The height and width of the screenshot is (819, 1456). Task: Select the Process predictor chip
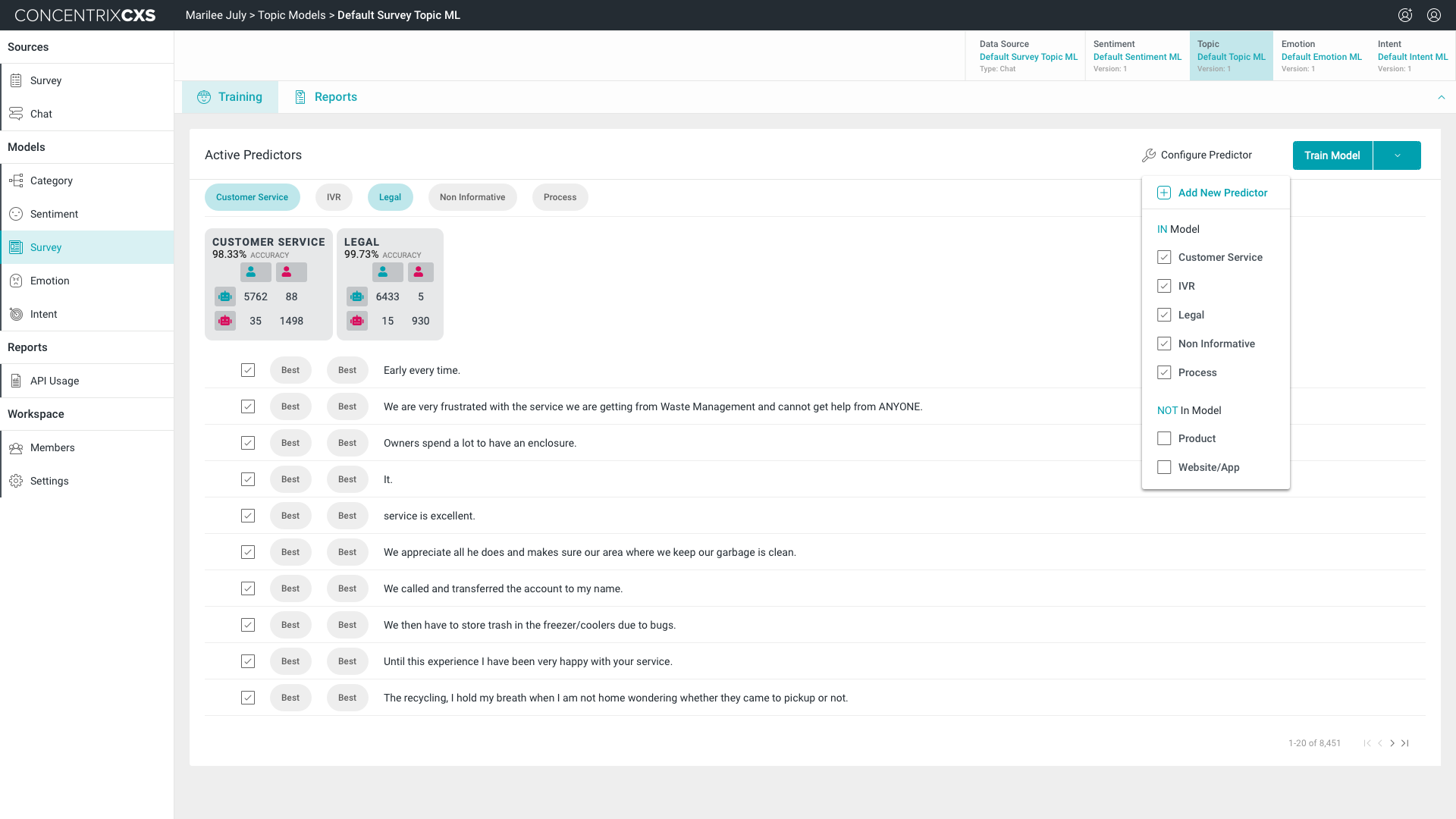(x=560, y=197)
